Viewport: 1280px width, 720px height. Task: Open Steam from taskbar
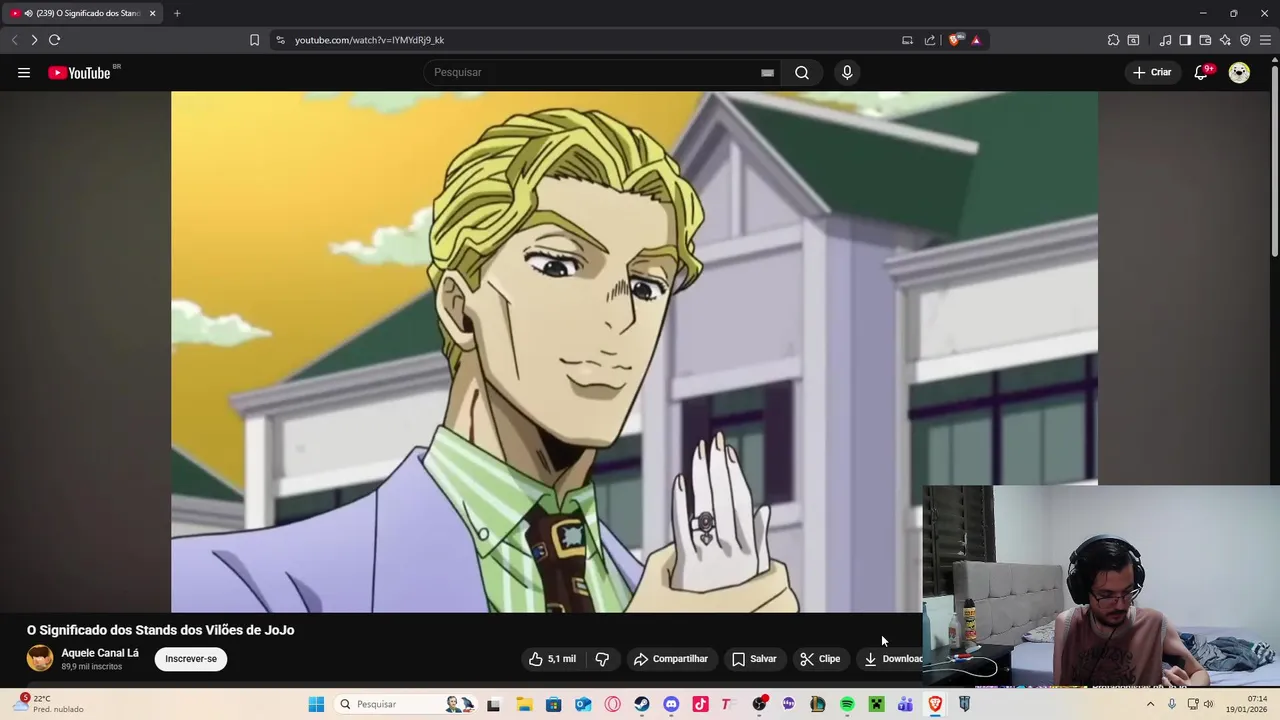641,704
